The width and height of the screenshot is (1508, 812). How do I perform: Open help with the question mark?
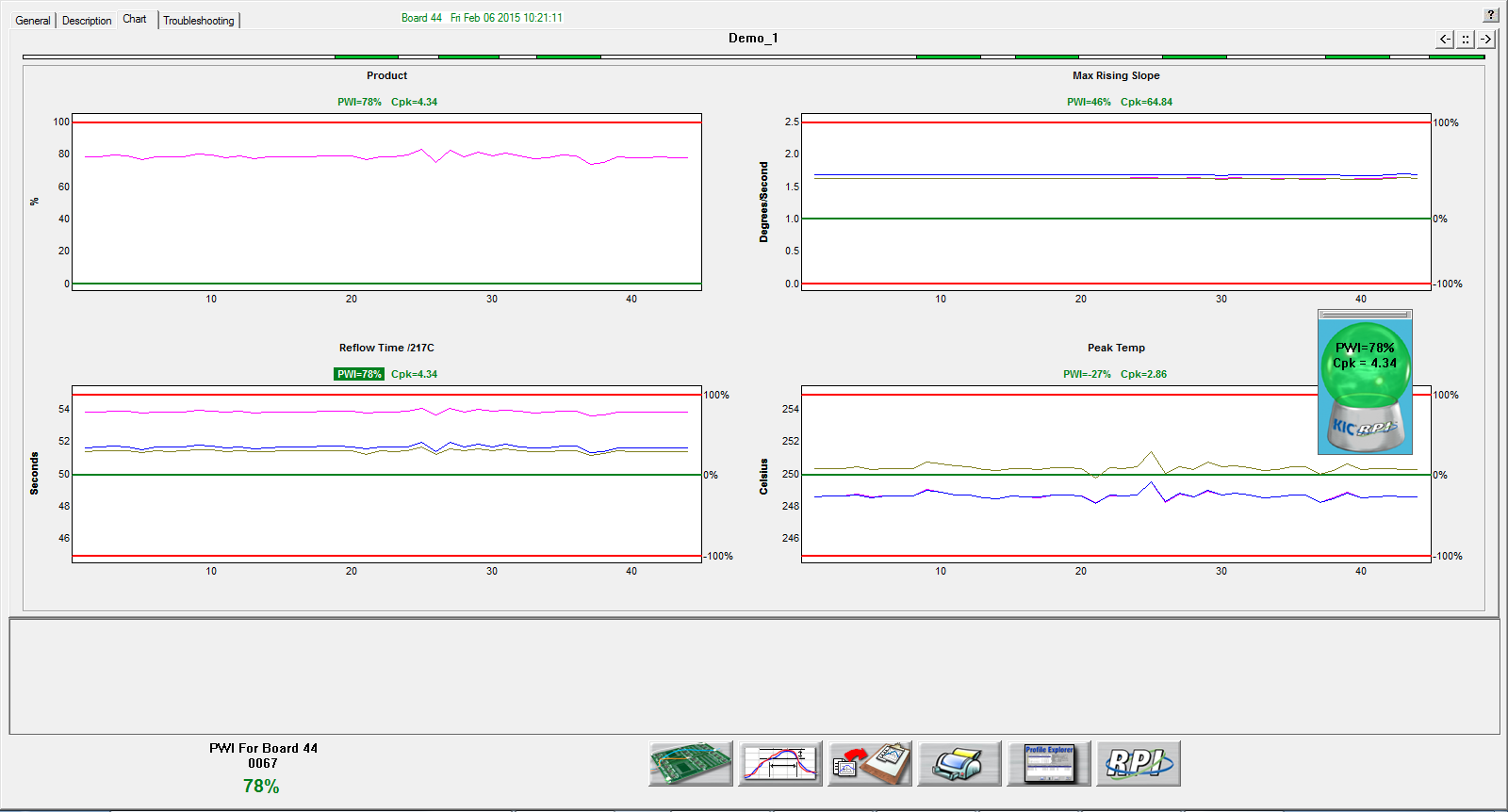tap(1491, 15)
